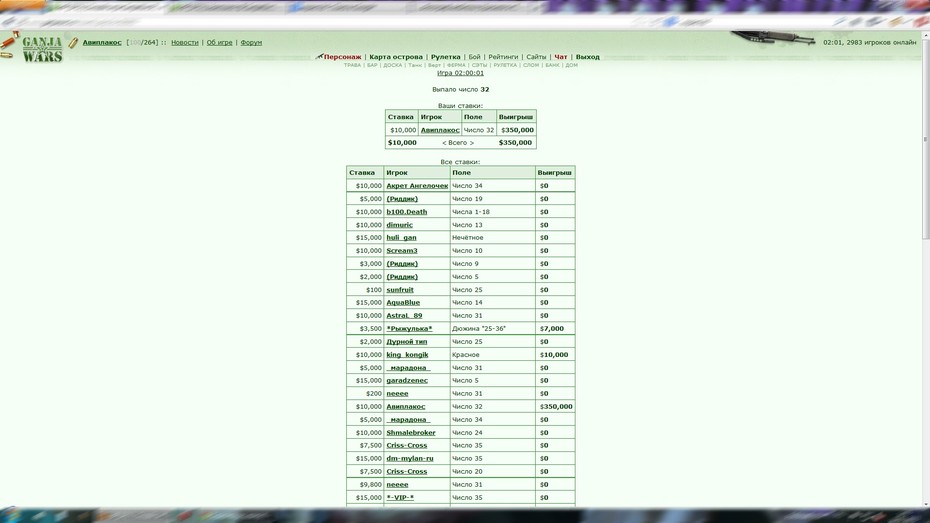Click the Числа 1-18 cell
Viewport: 930px width, 523px height.
point(492,212)
